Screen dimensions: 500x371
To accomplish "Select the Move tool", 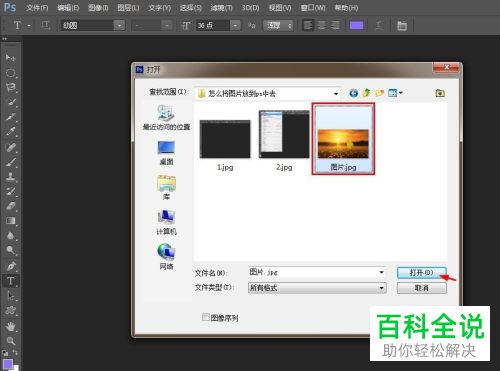I will (10, 58).
